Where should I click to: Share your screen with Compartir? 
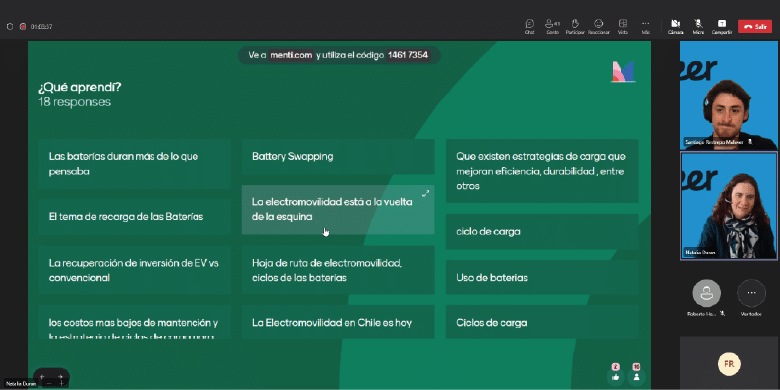pos(722,26)
